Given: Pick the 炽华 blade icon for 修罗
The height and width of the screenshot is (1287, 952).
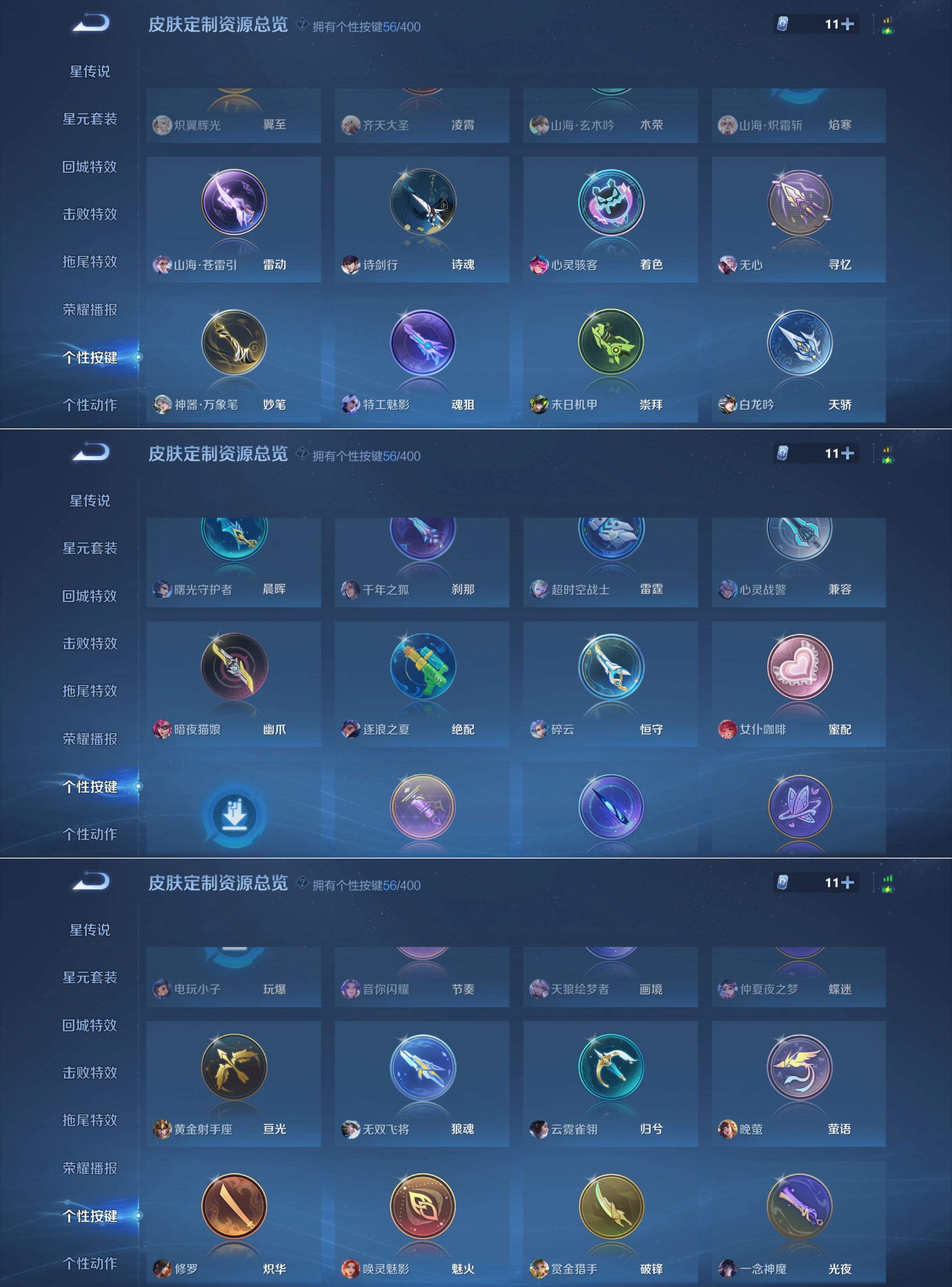Looking at the screenshot, I should (x=234, y=1206).
